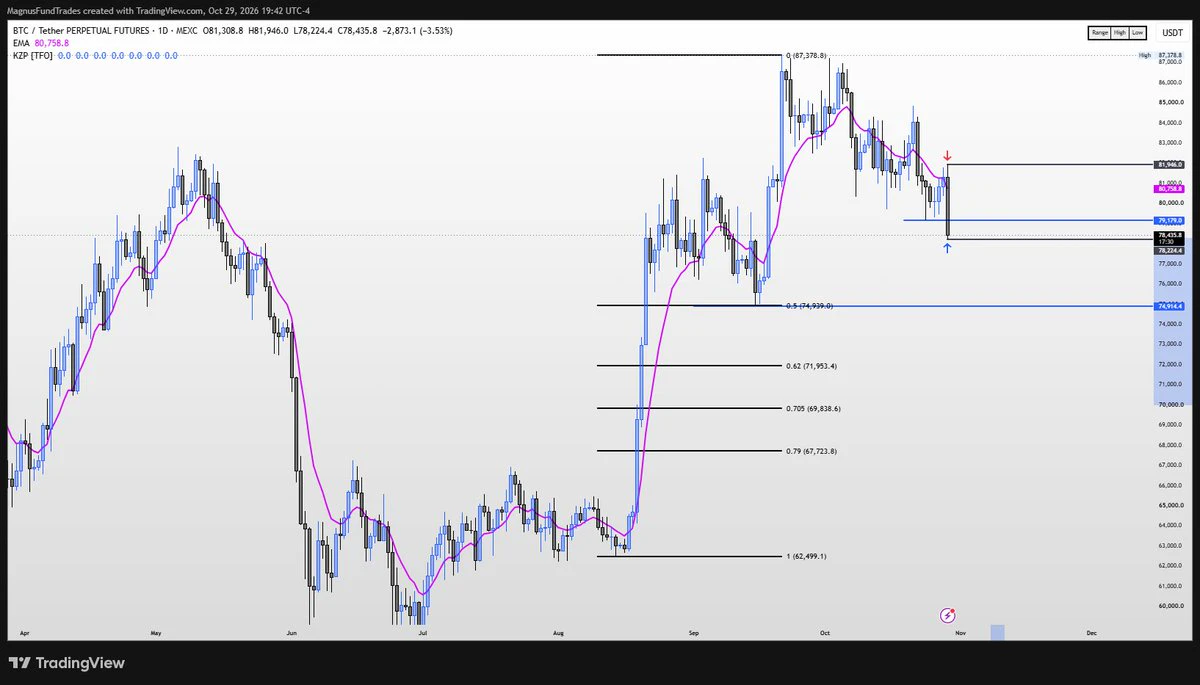The width and height of the screenshot is (1200, 685).
Task: Select the EMA indicator legend
Action: click(20, 43)
